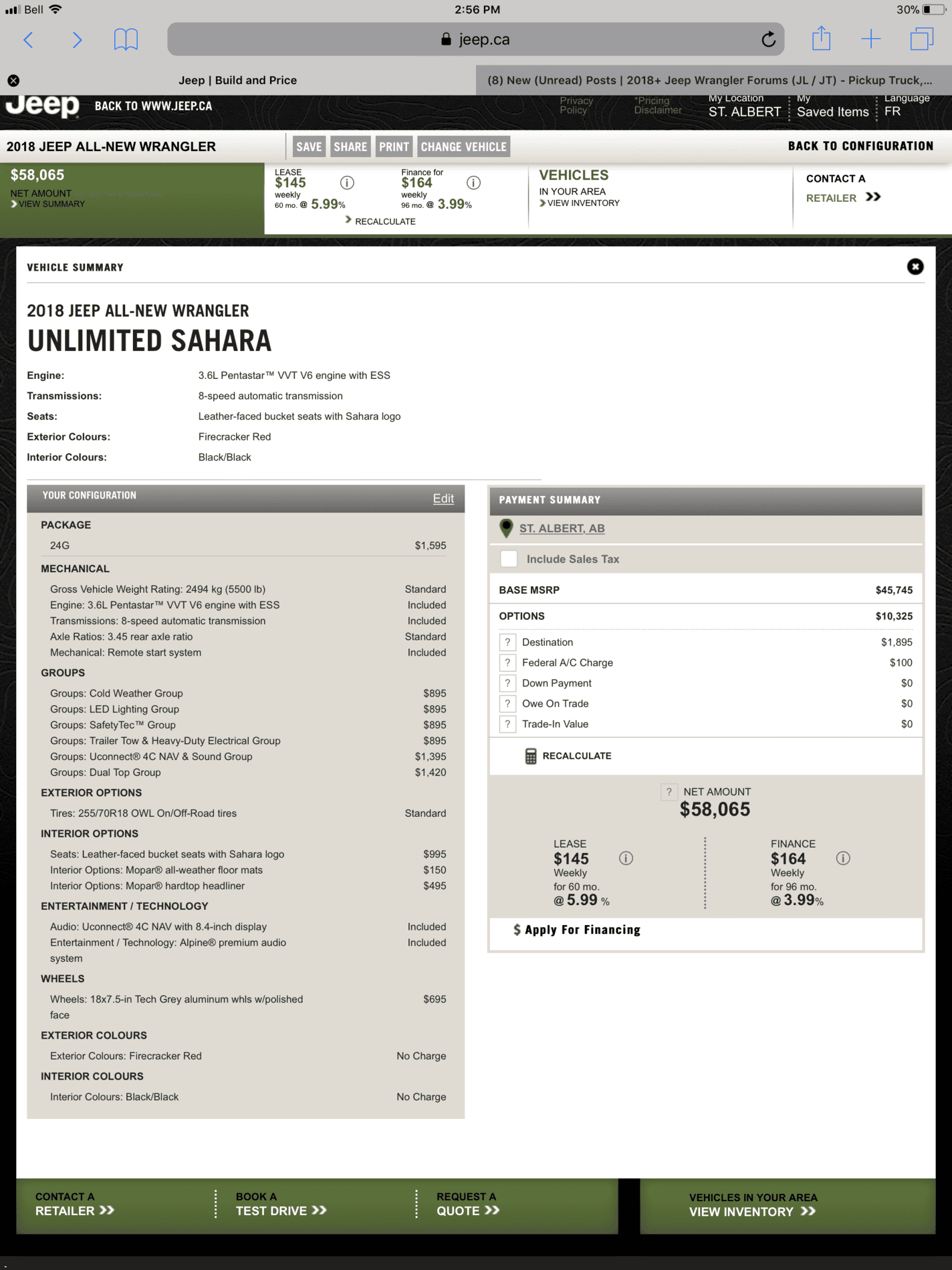Add a new Safari tab
The height and width of the screenshot is (1270, 952).
click(x=870, y=39)
